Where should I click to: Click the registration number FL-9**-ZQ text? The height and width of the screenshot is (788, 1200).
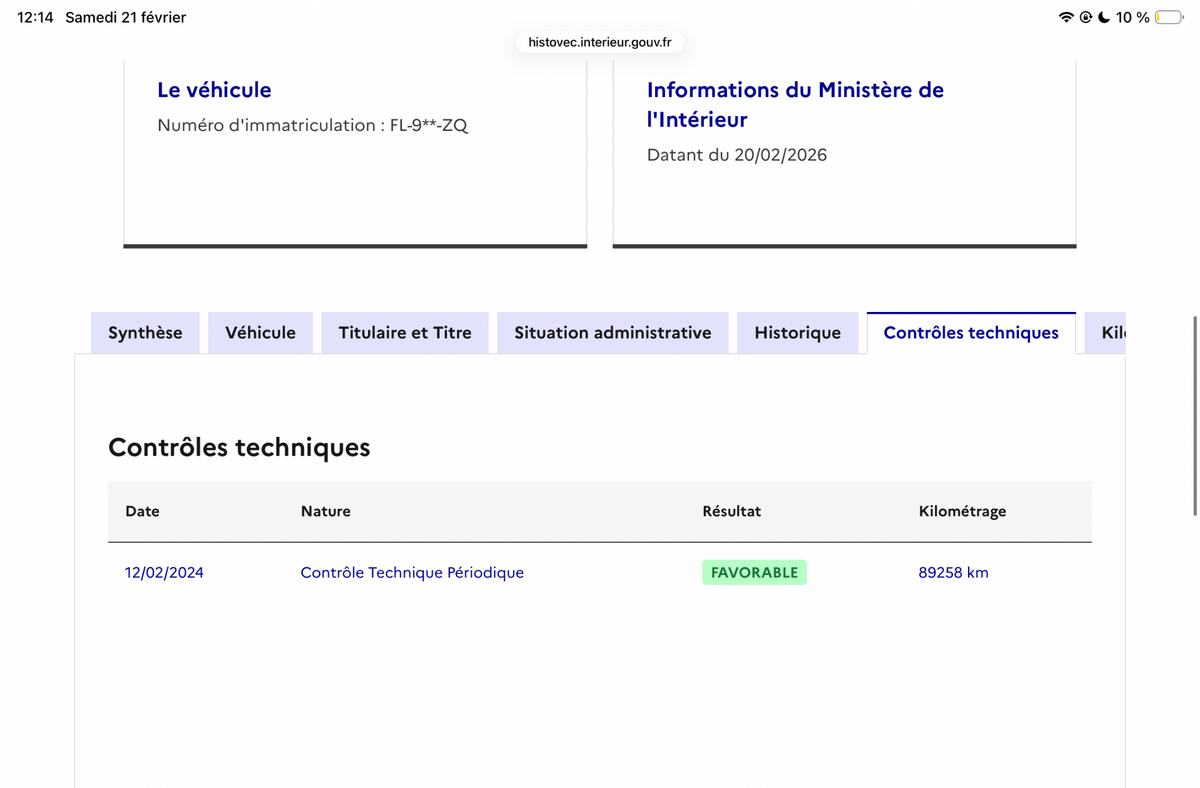(429, 125)
